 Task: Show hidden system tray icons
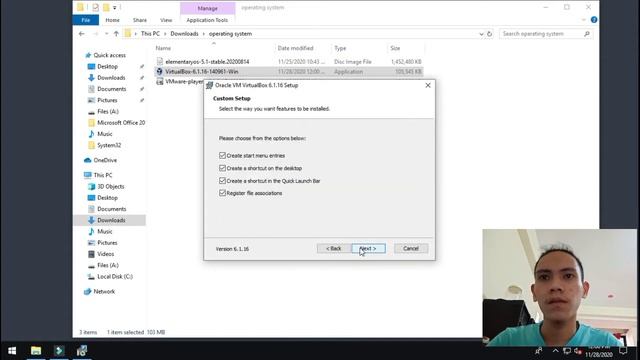(555, 351)
